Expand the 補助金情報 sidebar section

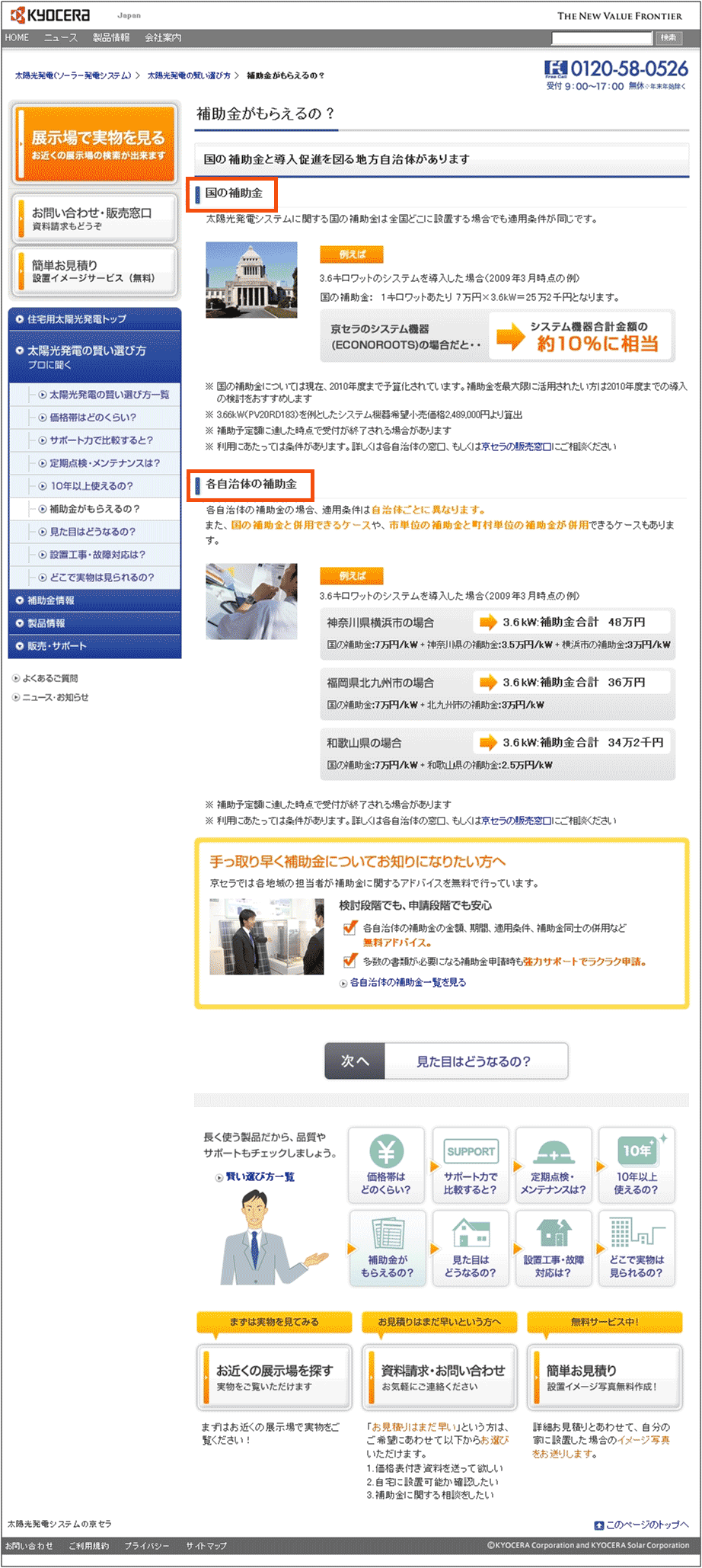(51, 600)
